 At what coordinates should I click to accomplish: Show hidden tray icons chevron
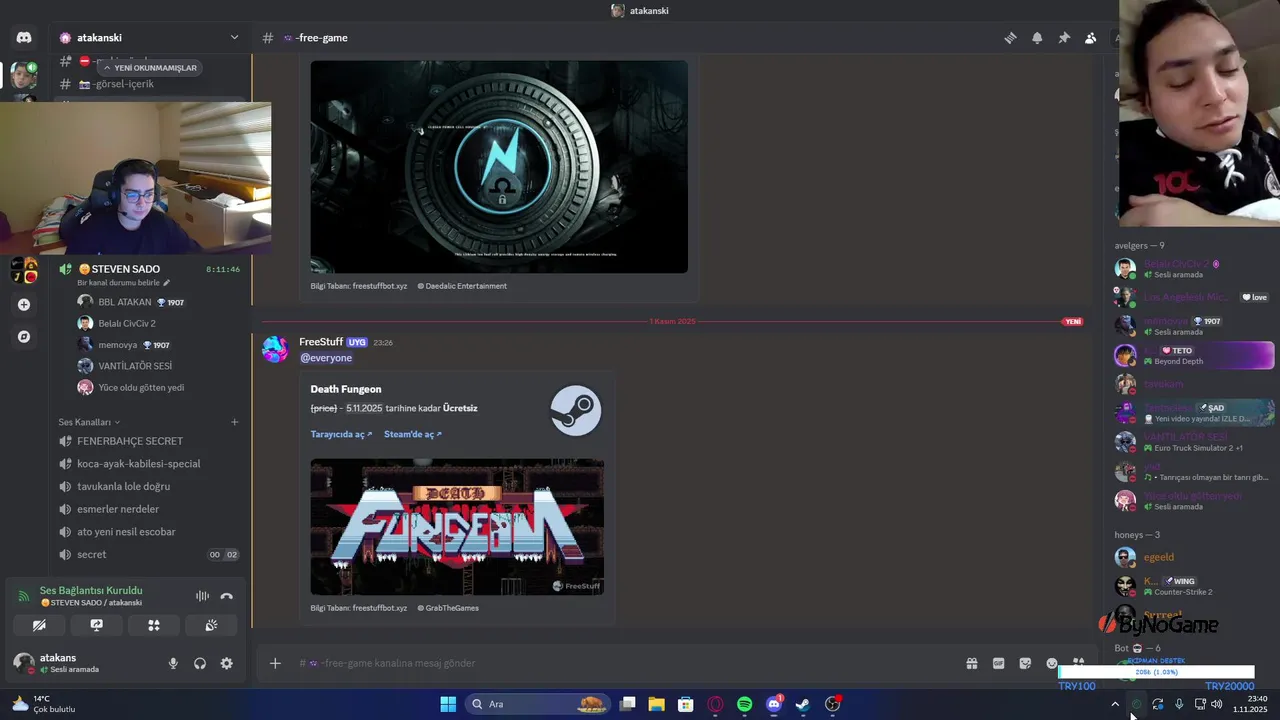tap(1115, 704)
